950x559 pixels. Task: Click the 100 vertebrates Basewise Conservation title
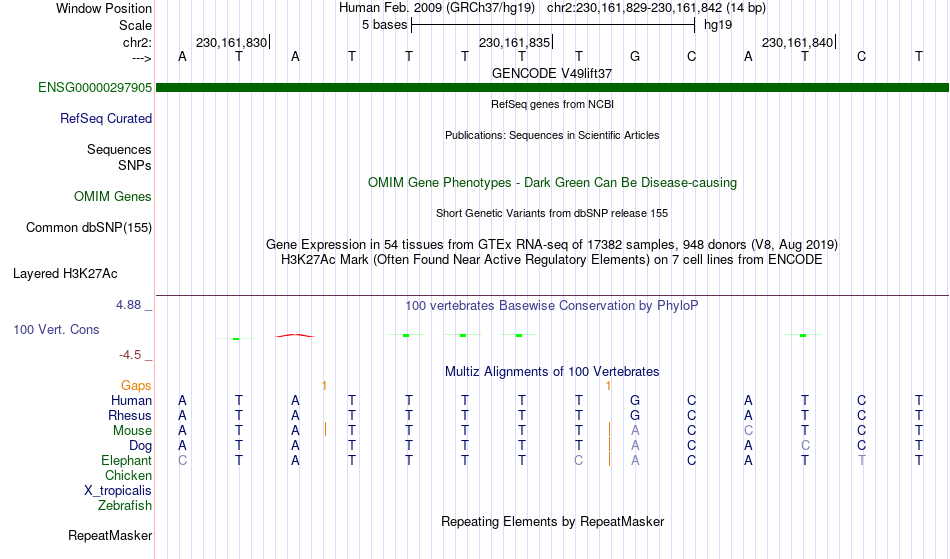pos(552,305)
